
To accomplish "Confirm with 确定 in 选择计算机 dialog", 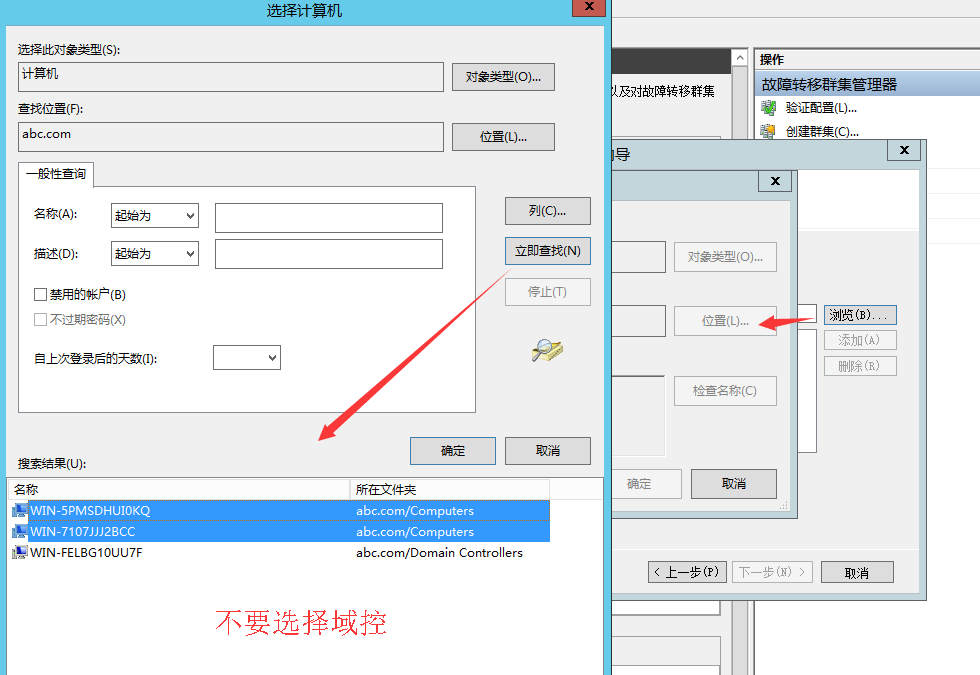I will pyautogui.click(x=452, y=451).
